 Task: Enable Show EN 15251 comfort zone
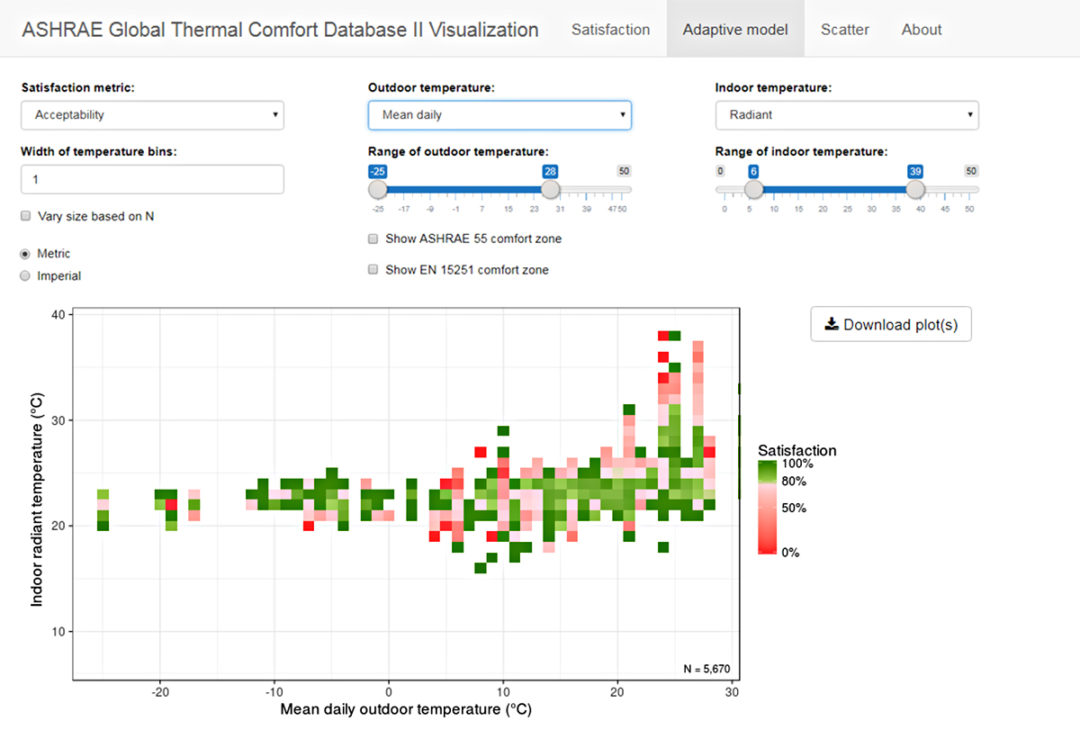372,270
